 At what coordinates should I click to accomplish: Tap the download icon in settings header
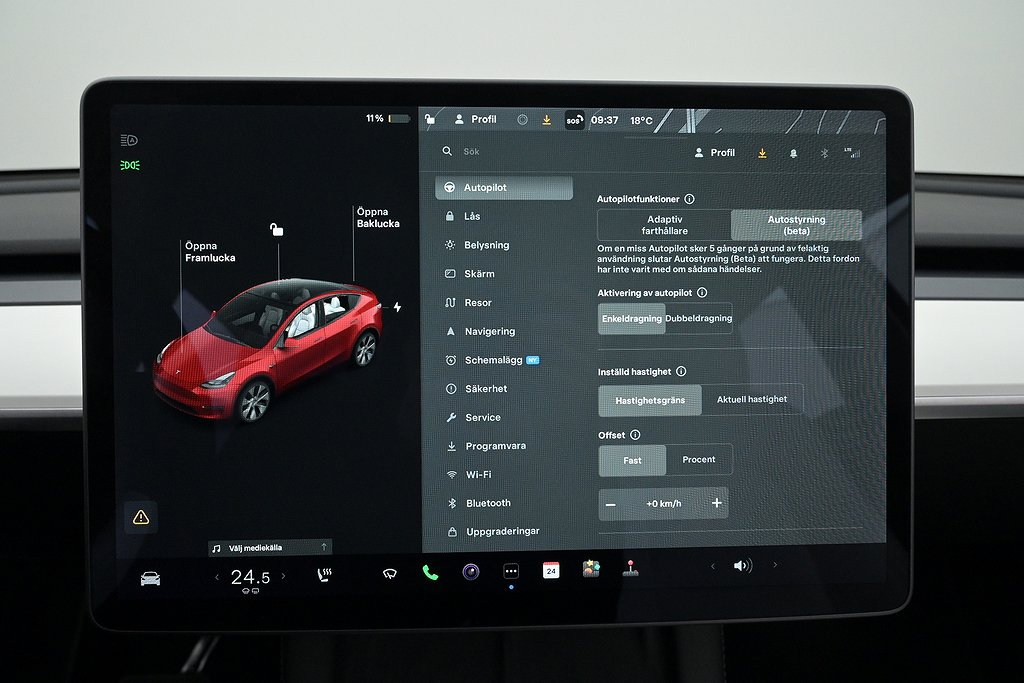click(762, 153)
